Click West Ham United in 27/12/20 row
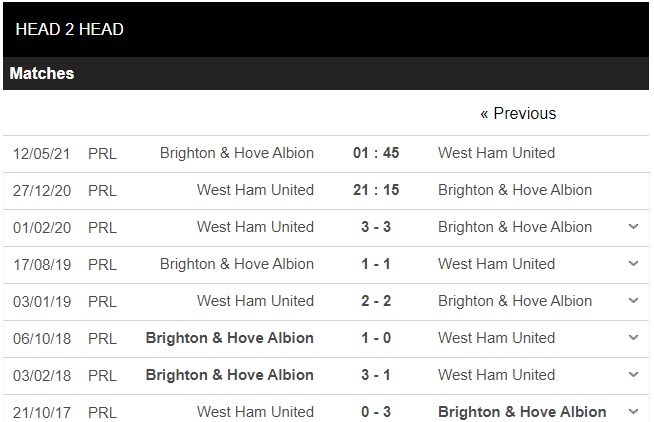Screen dimensions: 654x422 (255, 190)
